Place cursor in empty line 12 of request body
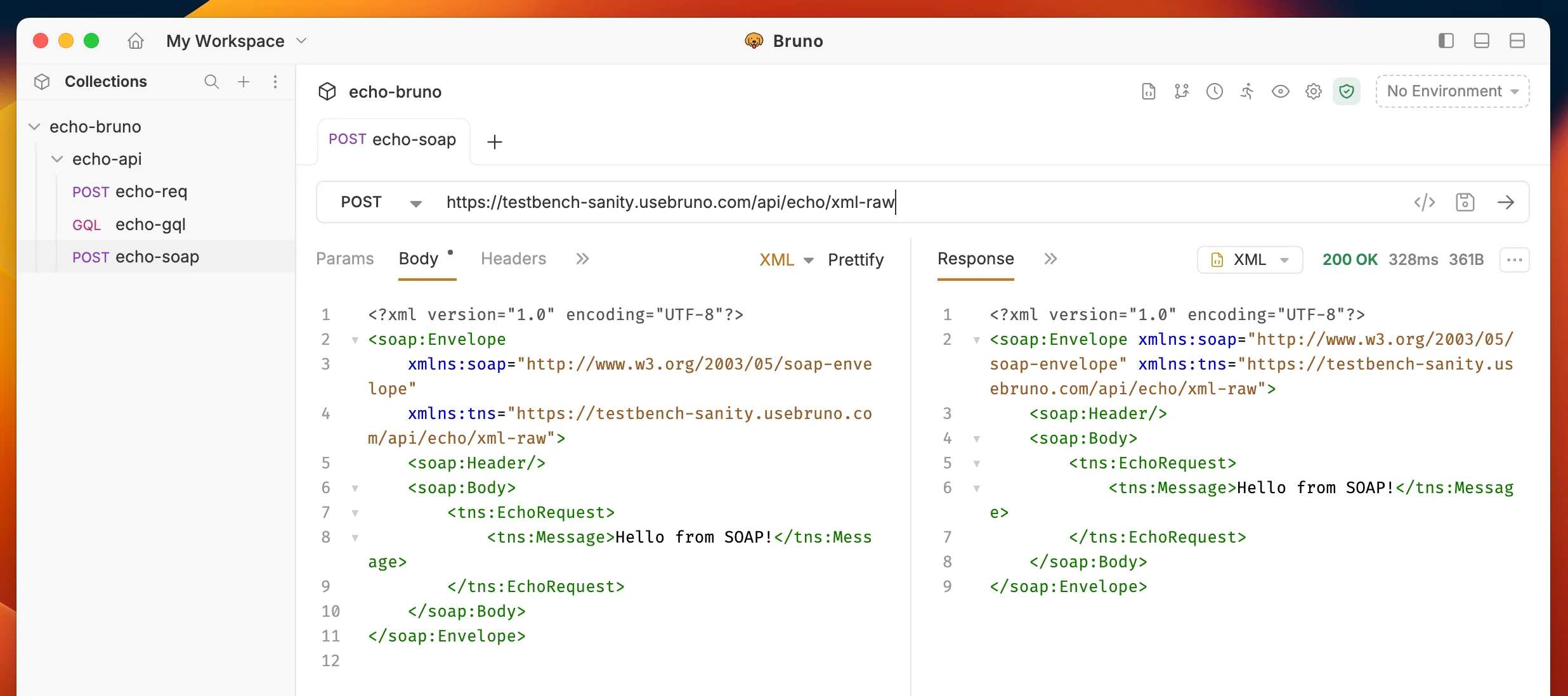This screenshot has height=696, width=1568. click(622, 661)
